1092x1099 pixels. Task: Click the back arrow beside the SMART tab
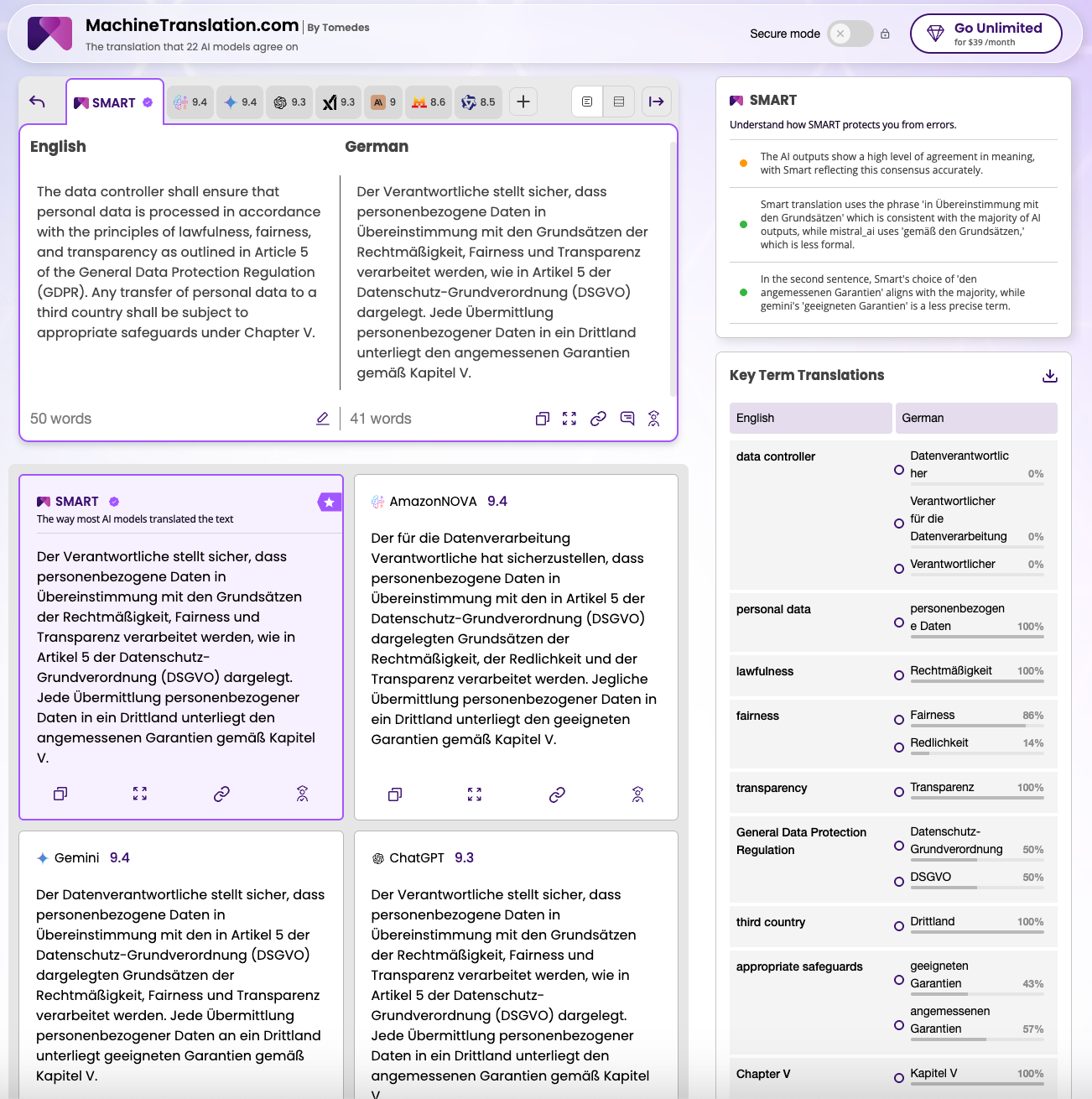pos(37,102)
